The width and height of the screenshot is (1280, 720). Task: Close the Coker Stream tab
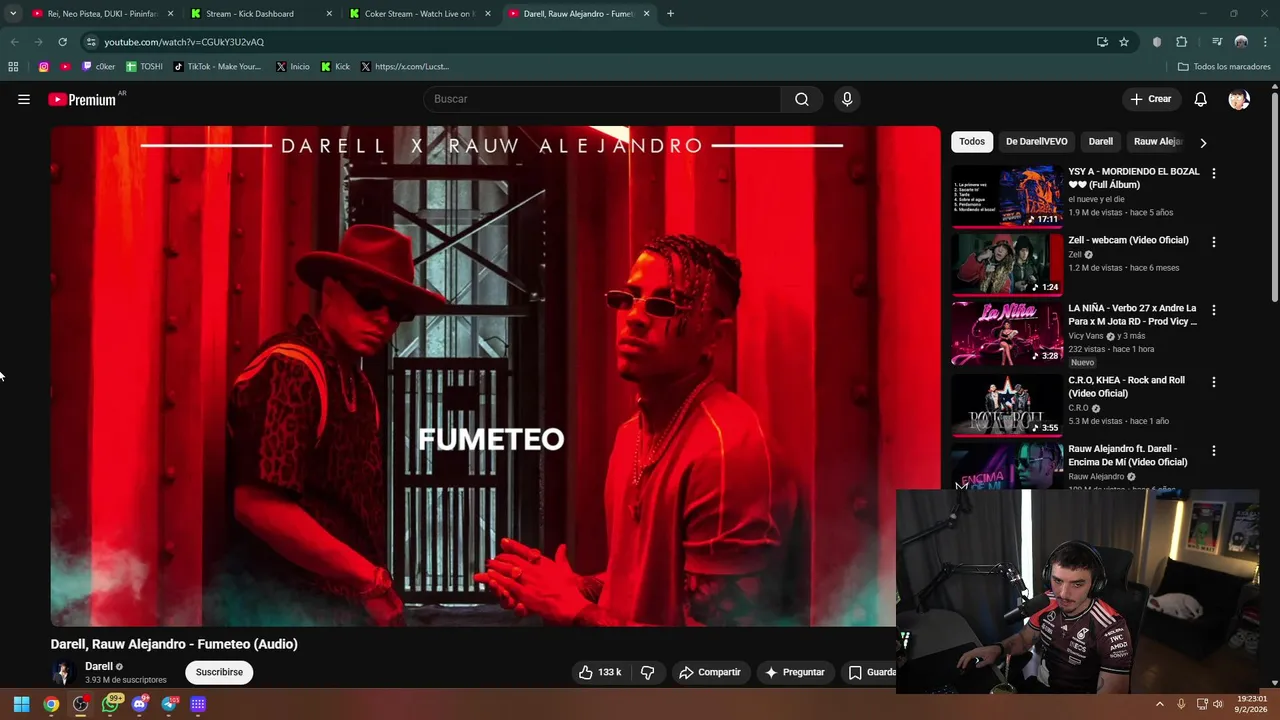tap(487, 14)
